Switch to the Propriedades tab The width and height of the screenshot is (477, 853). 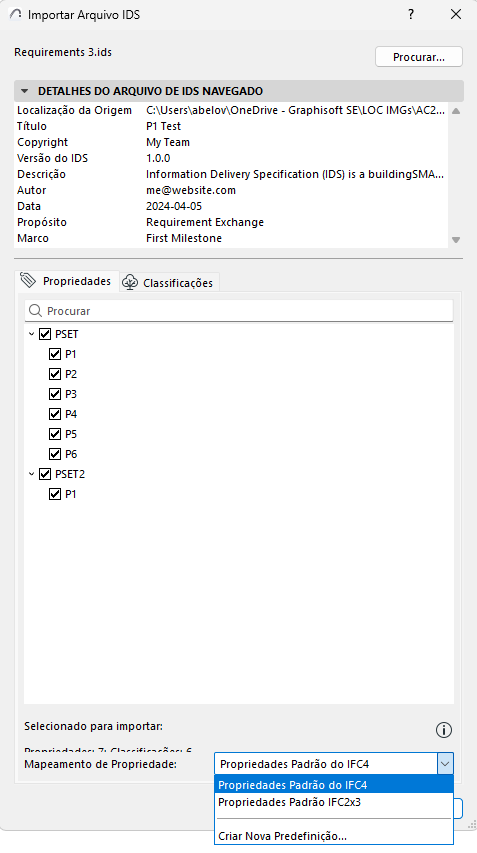point(69,281)
